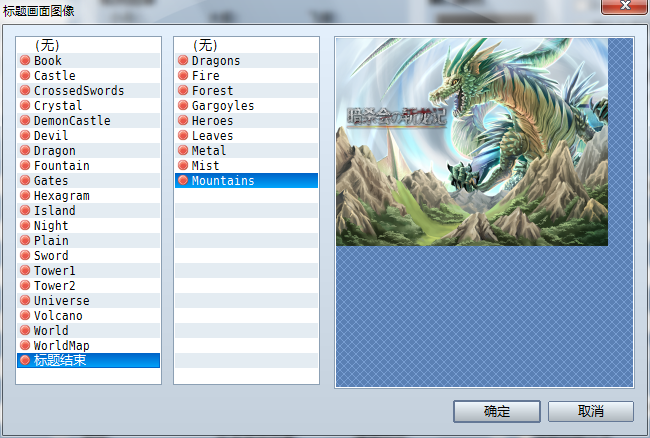Select (无) in the left list
Image resolution: width=650 pixels, height=438 pixels.
tap(88, 45)
